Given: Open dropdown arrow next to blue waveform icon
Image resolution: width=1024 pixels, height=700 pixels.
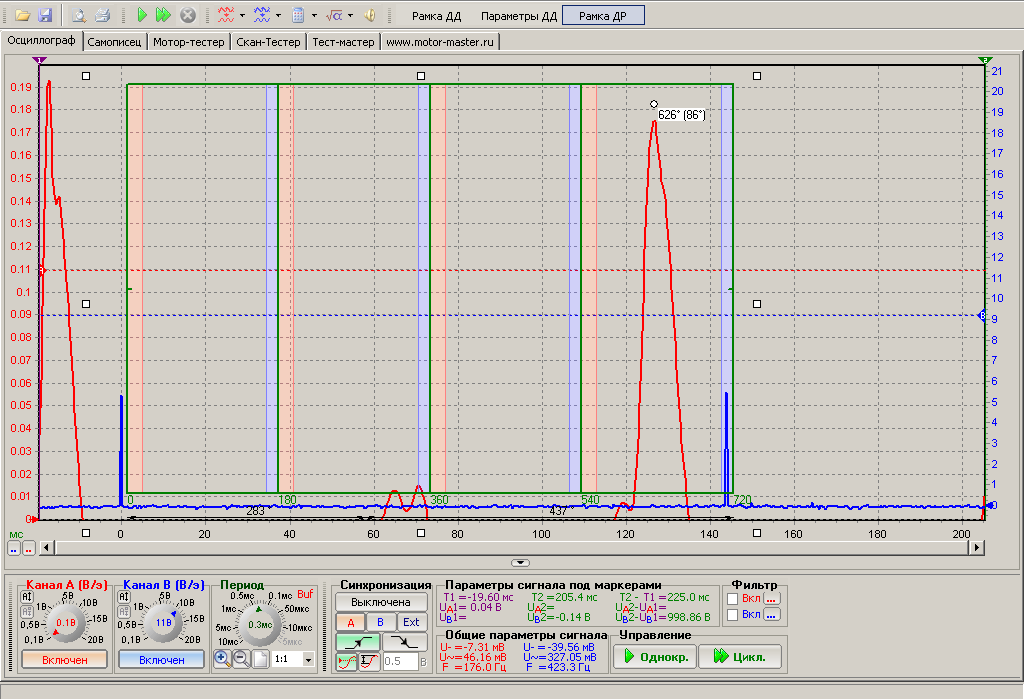Looking at the screenshot, I should [278, 15].
